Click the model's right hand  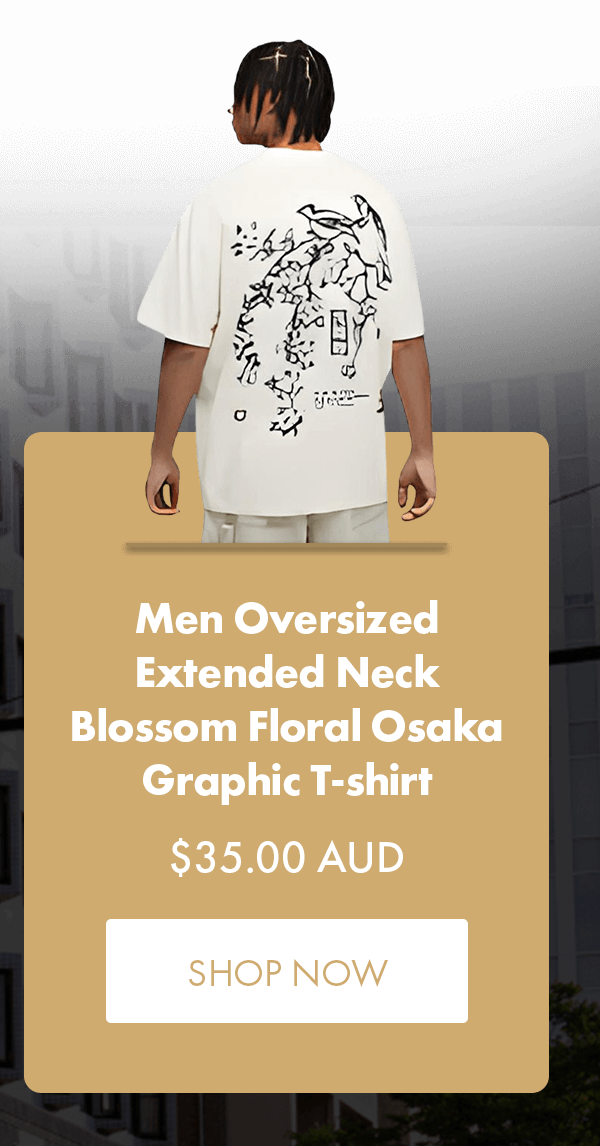417,486
